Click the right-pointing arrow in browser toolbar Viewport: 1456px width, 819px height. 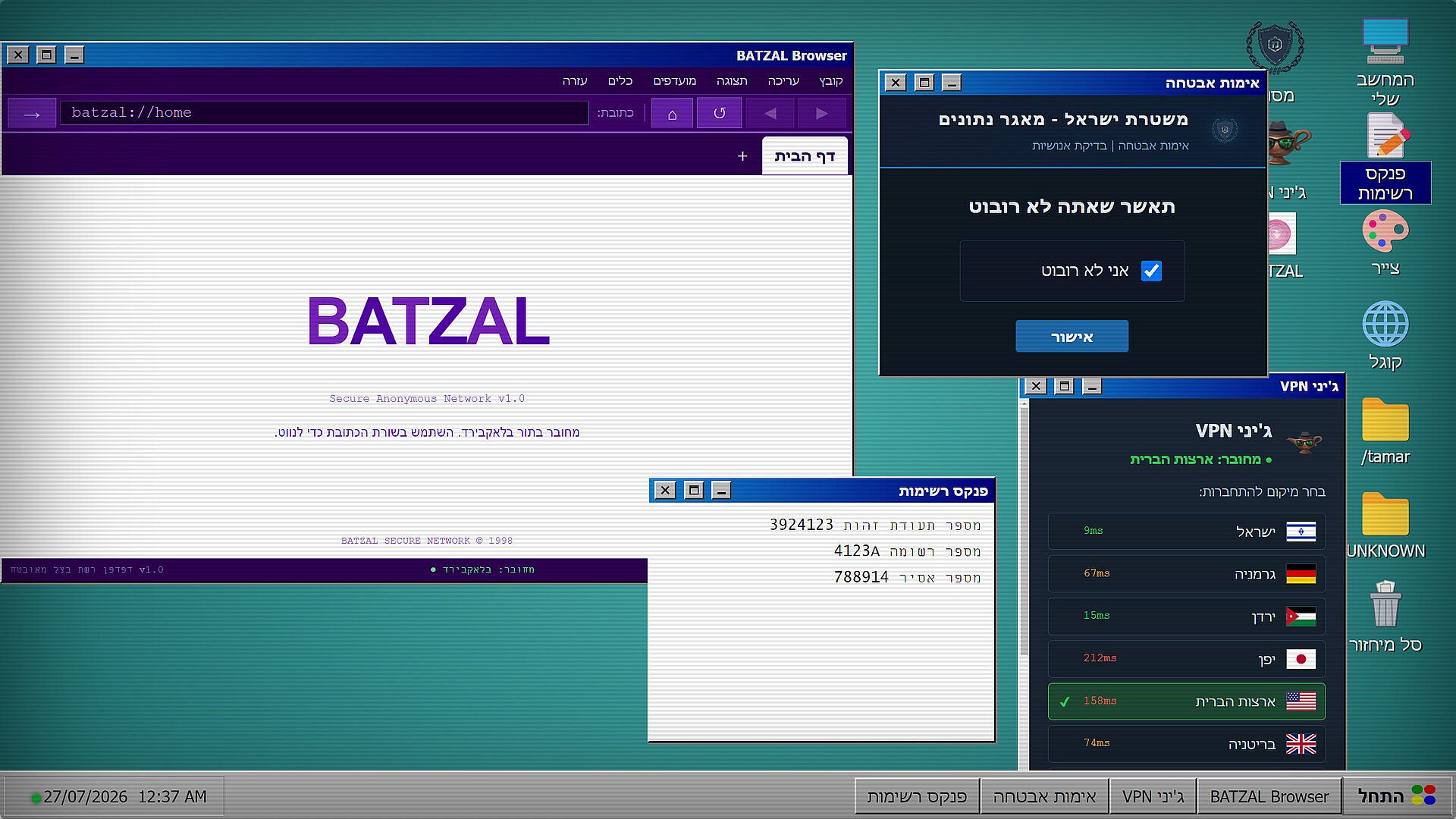[822, 113]
